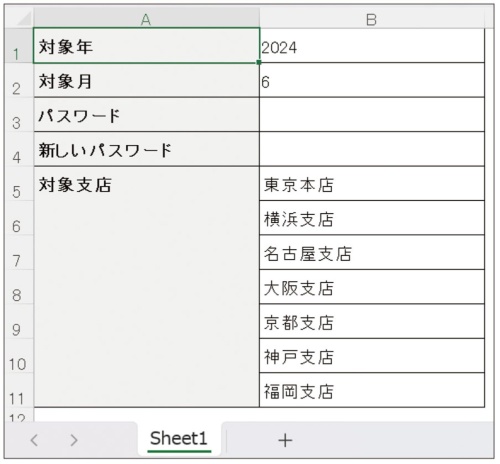
Task: Select row 4 header
Action: pyautogui.click(x=19, y=149)
